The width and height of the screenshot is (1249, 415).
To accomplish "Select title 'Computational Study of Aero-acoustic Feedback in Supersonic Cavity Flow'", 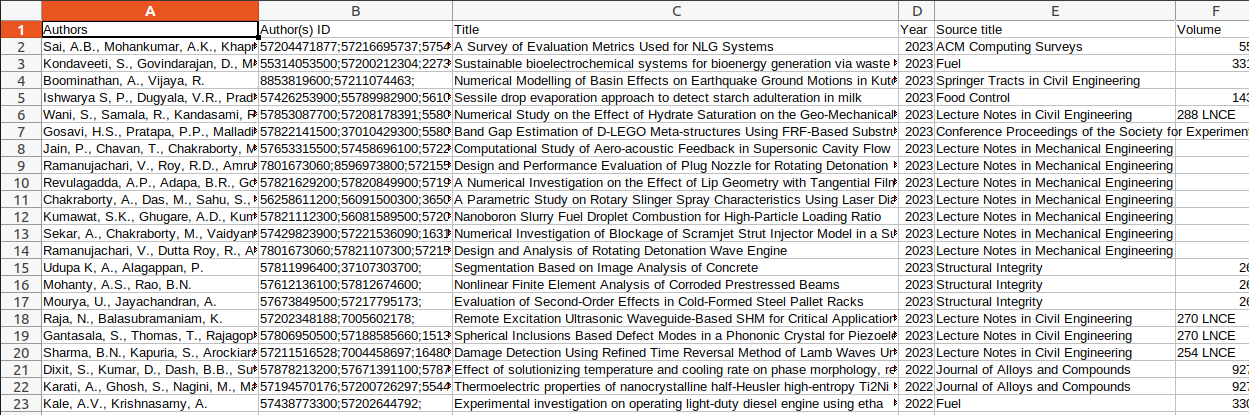I will click(x=675, y=149).
